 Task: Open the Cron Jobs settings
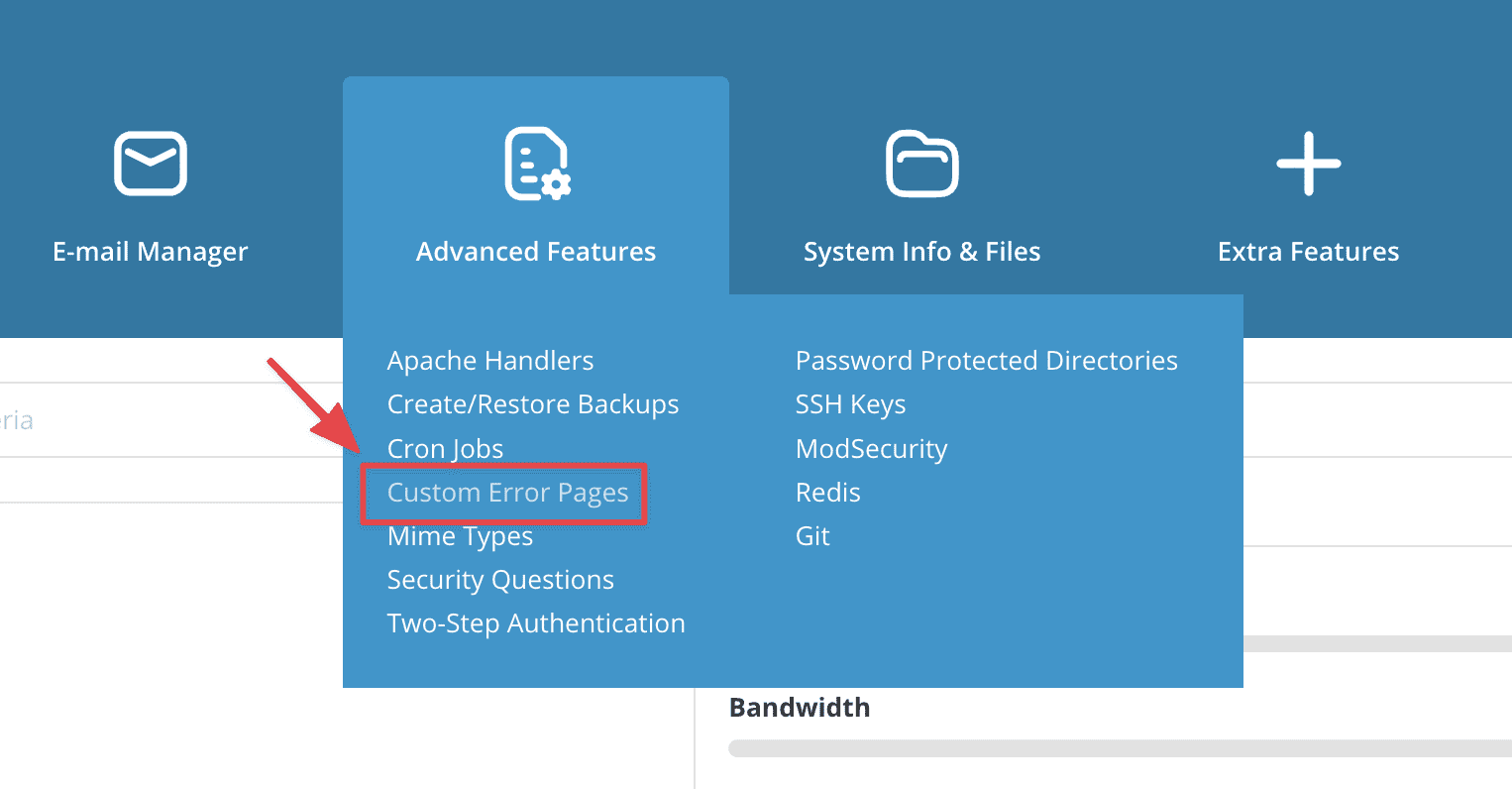(x=445, y=448)
